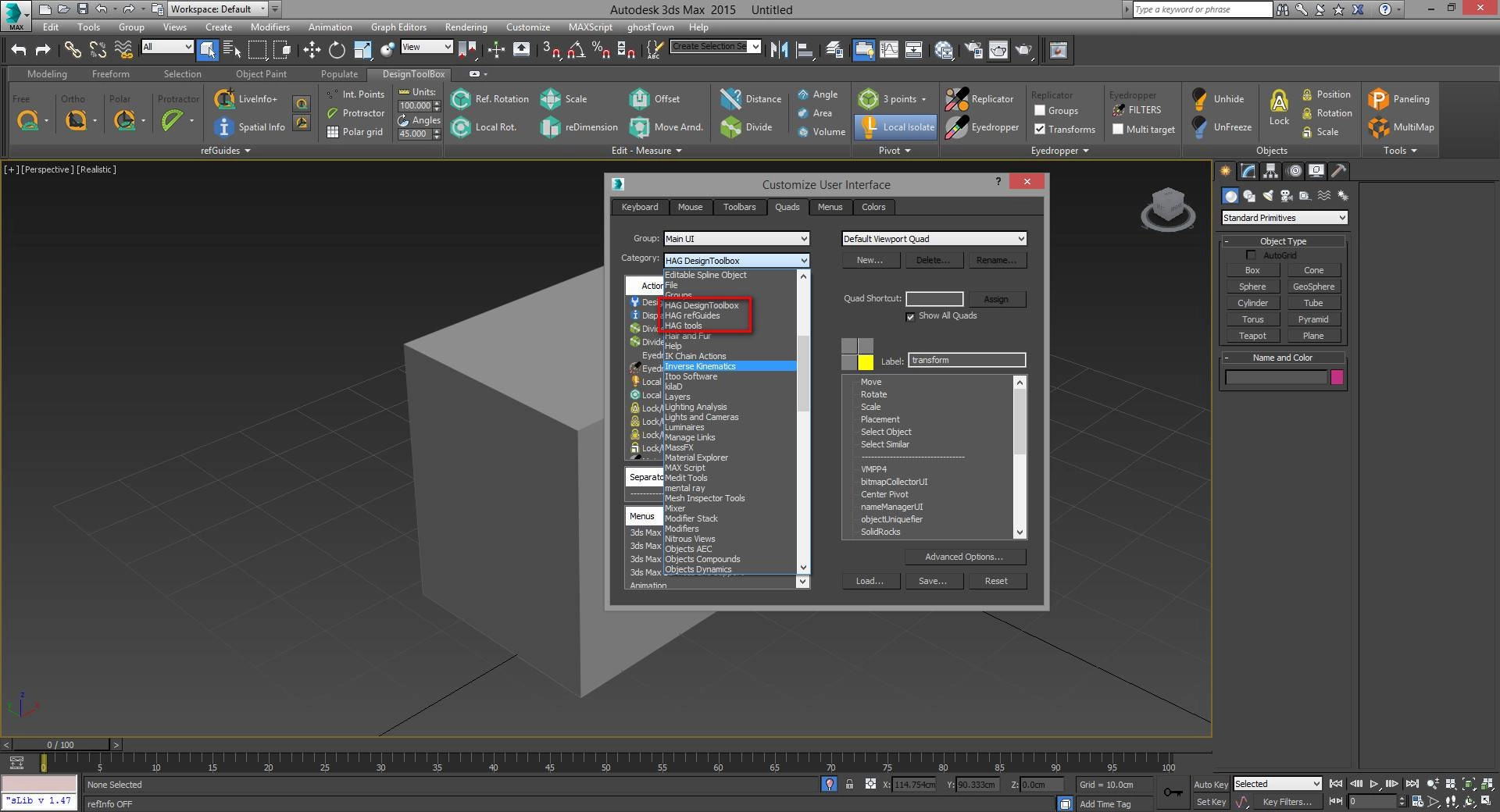
Task: Click the Undo arrow in main toolbar
Action: click(x=18, y=50)
